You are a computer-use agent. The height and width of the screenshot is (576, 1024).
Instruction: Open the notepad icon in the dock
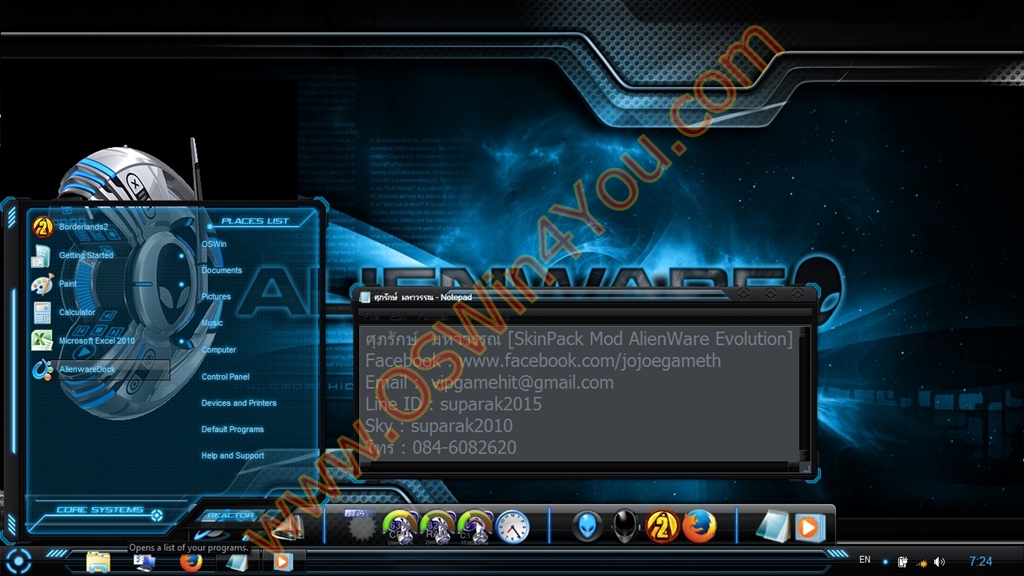click(x=773, y=526)
